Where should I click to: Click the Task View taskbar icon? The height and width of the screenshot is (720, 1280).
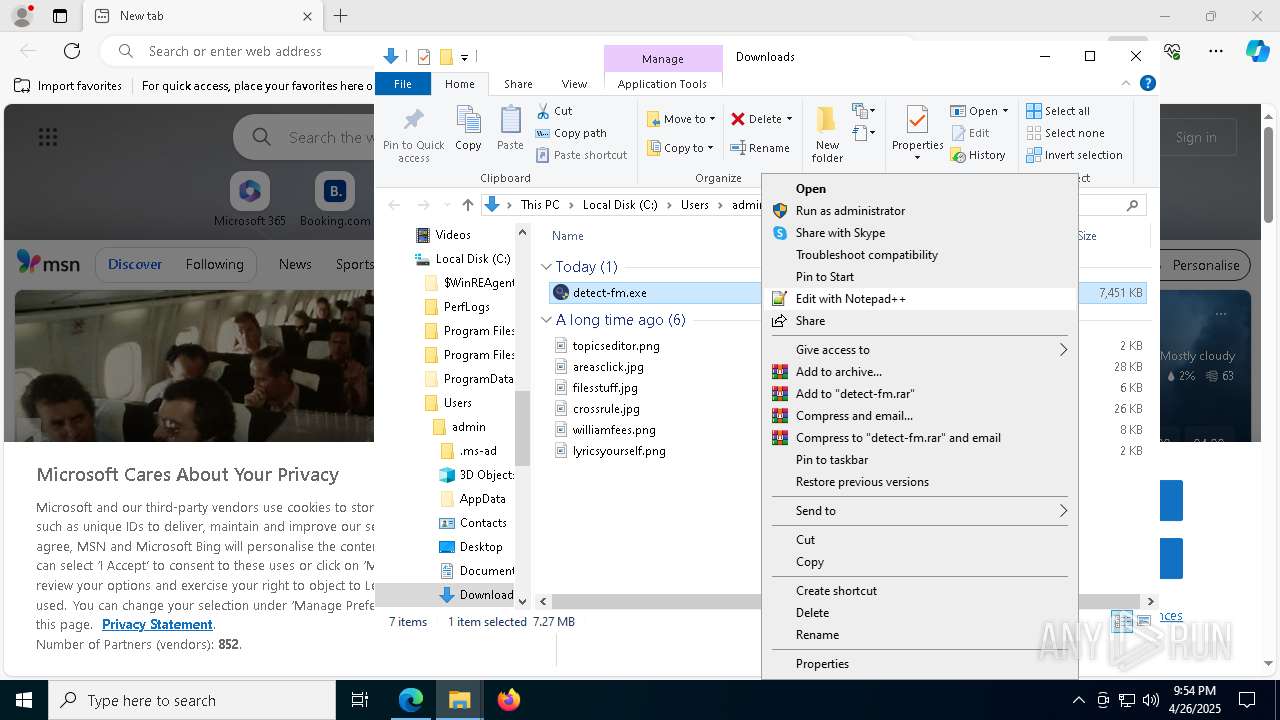click(360, 700)
